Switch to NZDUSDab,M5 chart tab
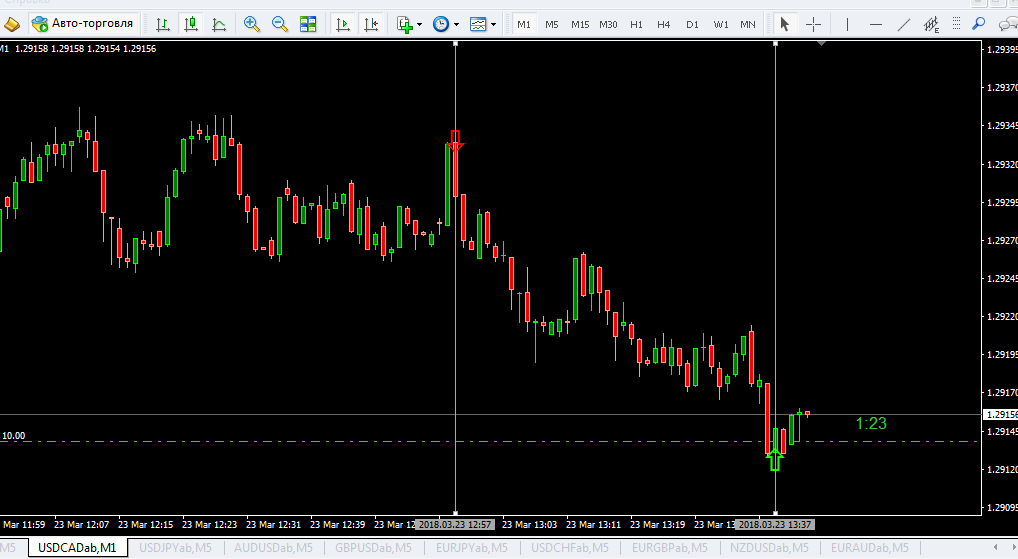This screenshot has height=559, width=1018. (x=769, y=547)
